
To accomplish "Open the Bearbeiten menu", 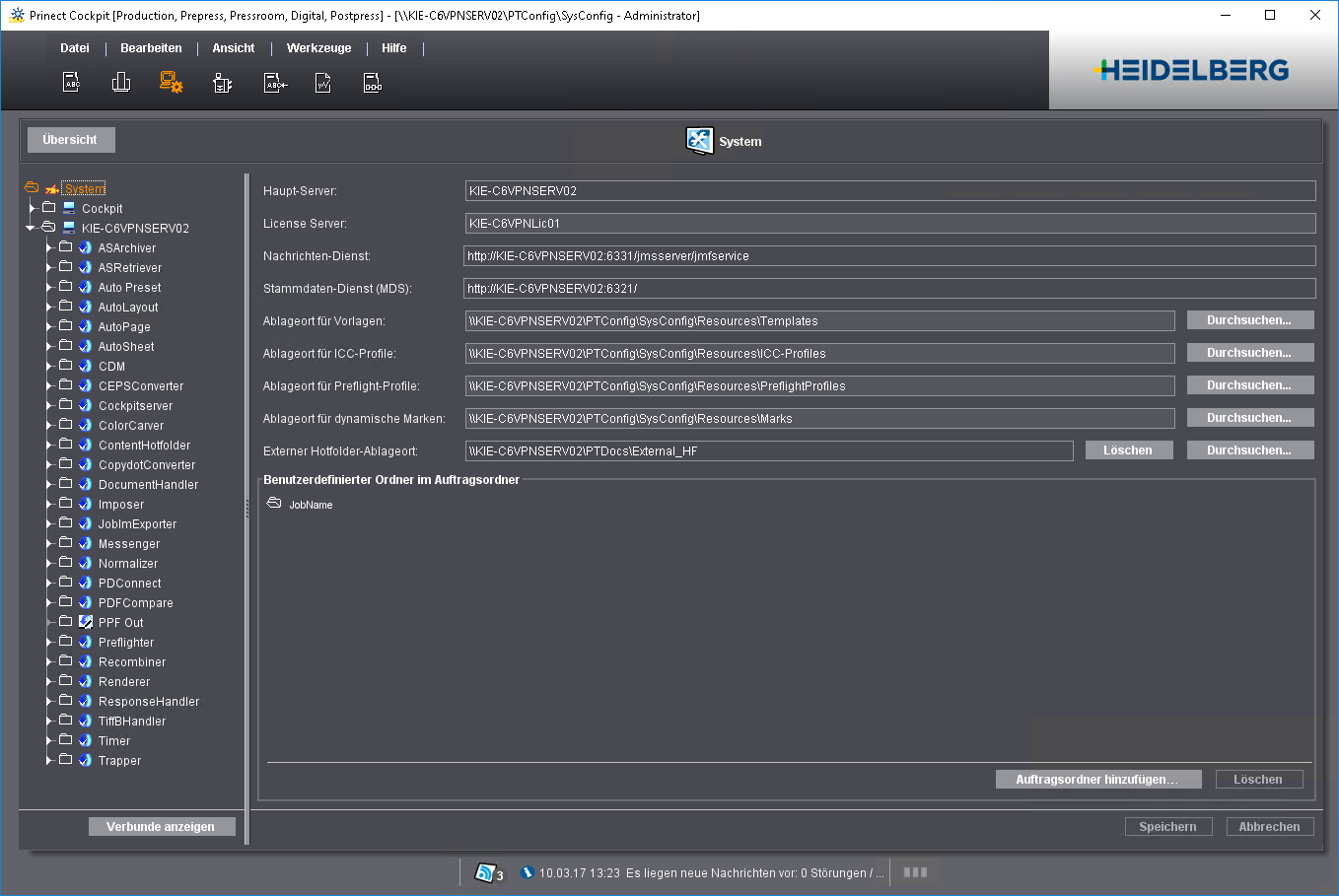I will 151,48.
